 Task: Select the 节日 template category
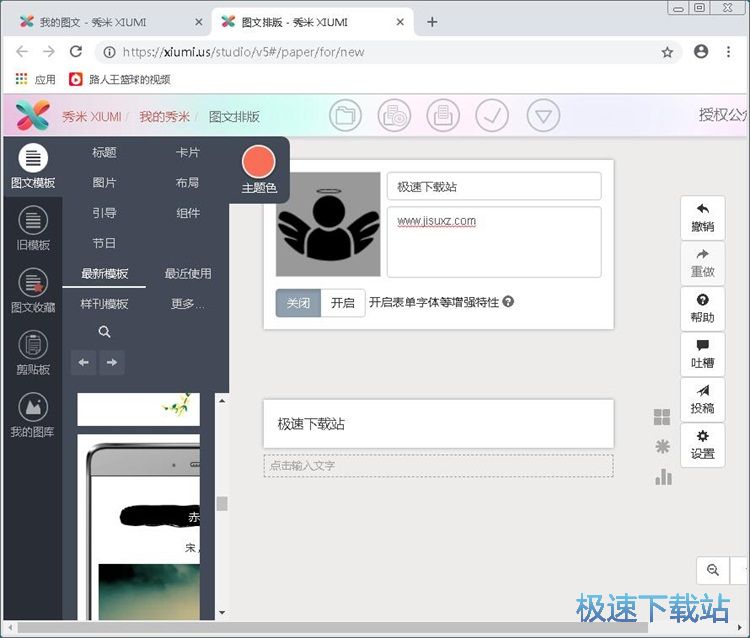click(x=104, y=243)
